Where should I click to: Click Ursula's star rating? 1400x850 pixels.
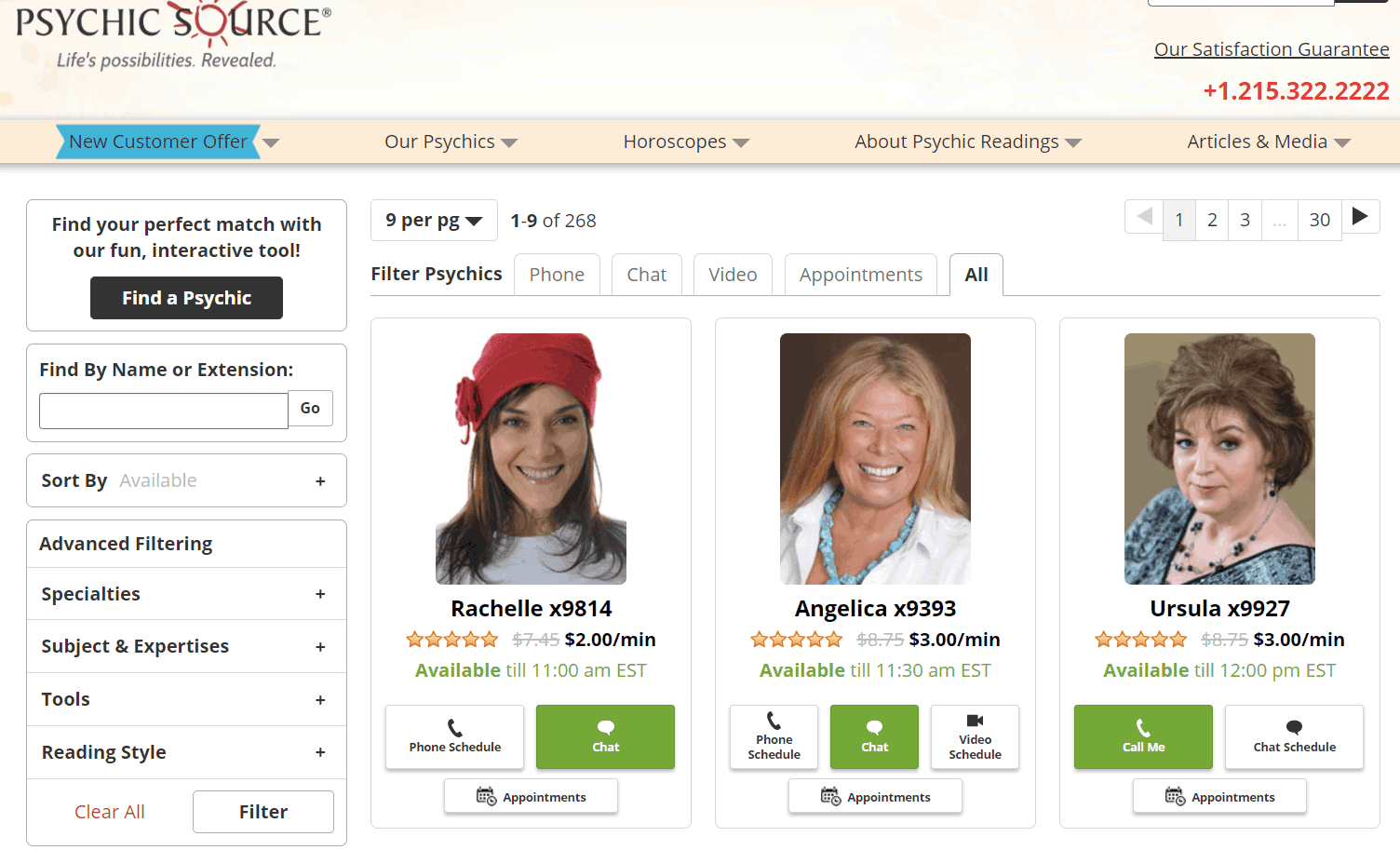tap(1141, 640)
